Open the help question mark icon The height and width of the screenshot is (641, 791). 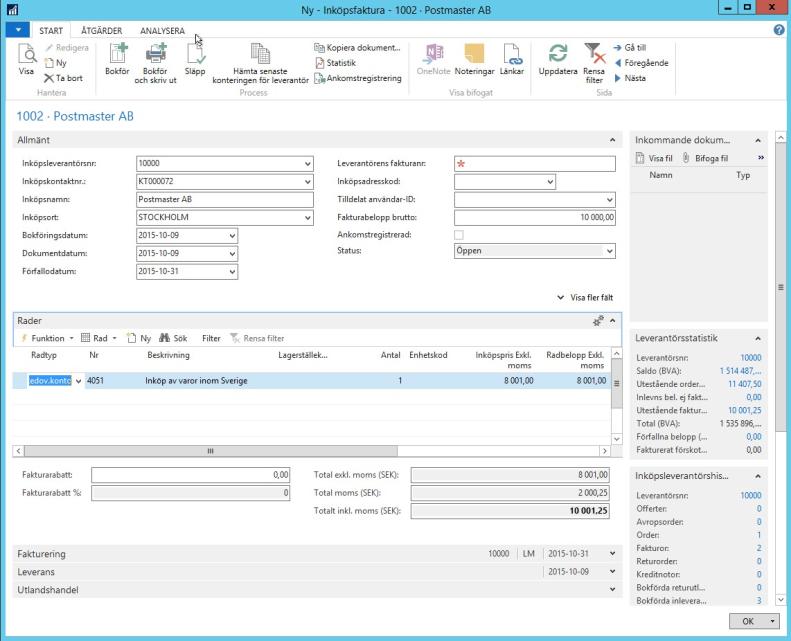[779, 30]
